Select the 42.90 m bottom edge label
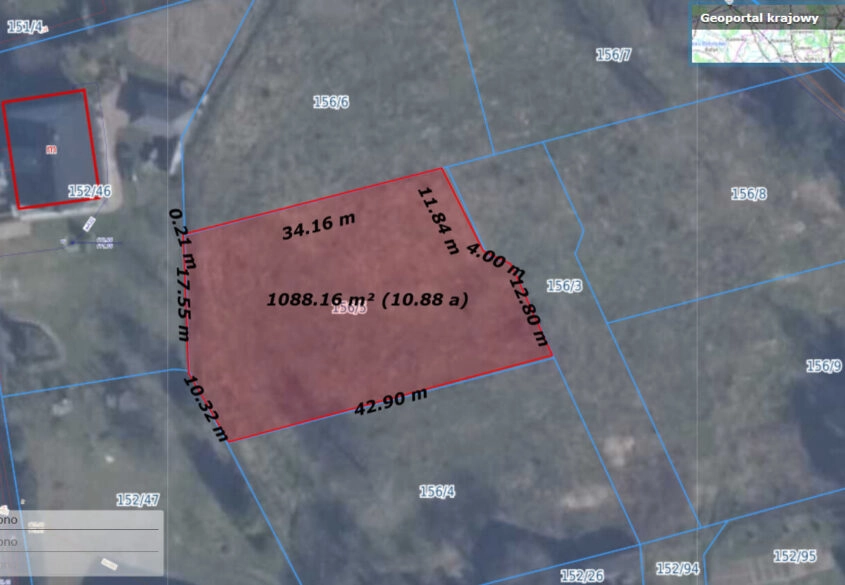 point(391,401)
